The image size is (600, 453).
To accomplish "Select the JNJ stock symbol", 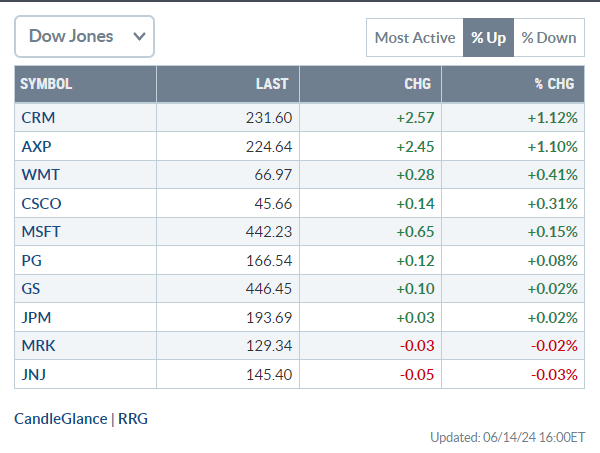I will pos(34,375).
